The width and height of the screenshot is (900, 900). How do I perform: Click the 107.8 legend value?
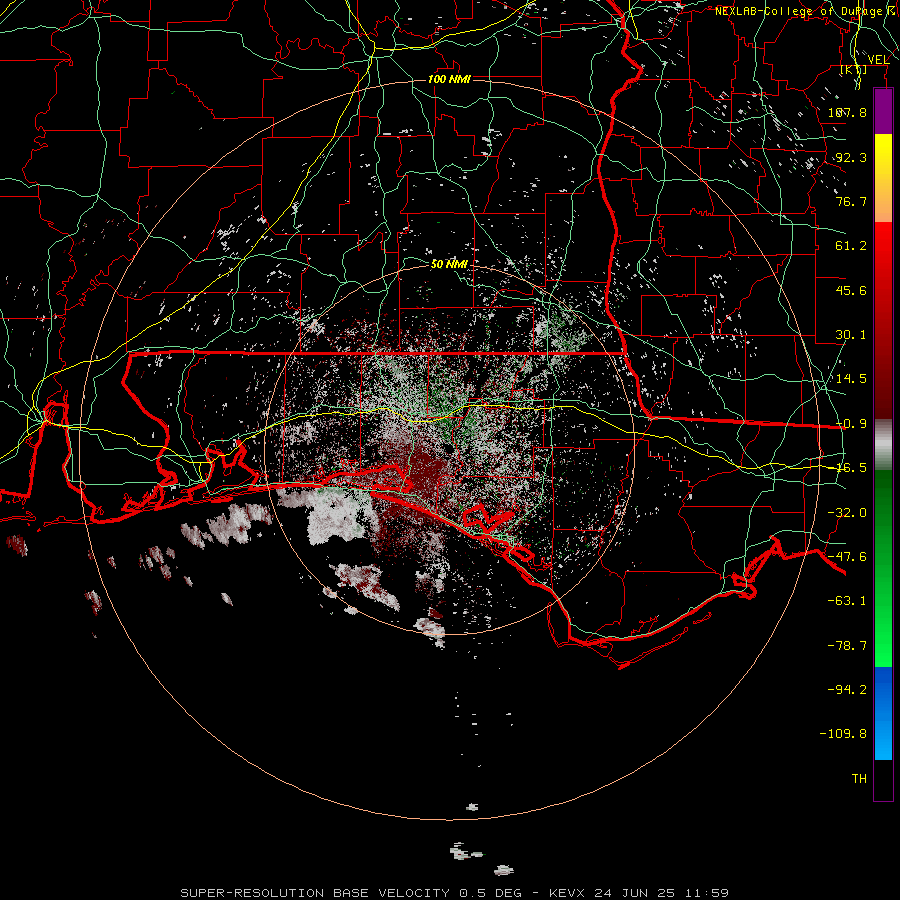tap(847, 112)
